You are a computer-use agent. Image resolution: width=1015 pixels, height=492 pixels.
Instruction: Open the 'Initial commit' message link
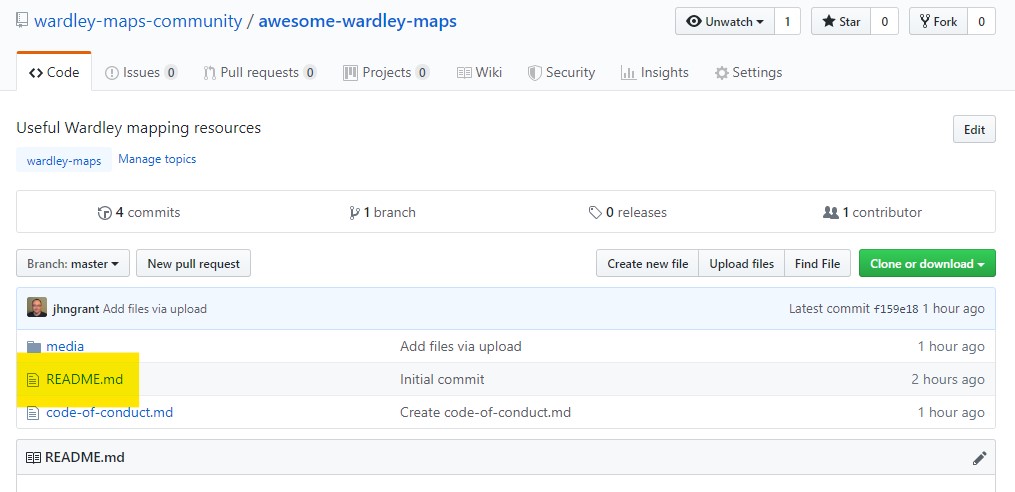(442, 379)
